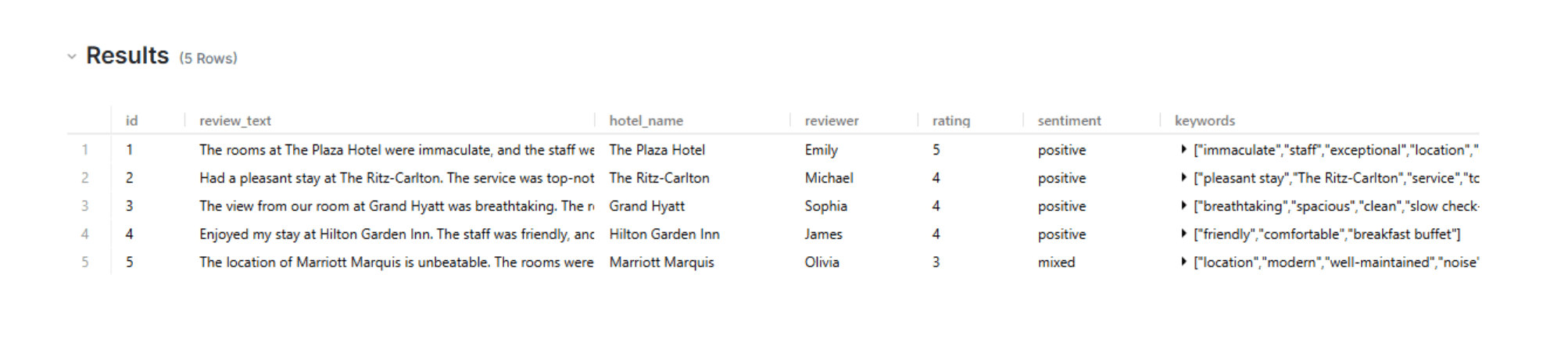Expand the Marriott Marquis keywords disclosure triangle
Image resolution: width=1568 pixels, height=339 pixels.
coord(1183,262)
